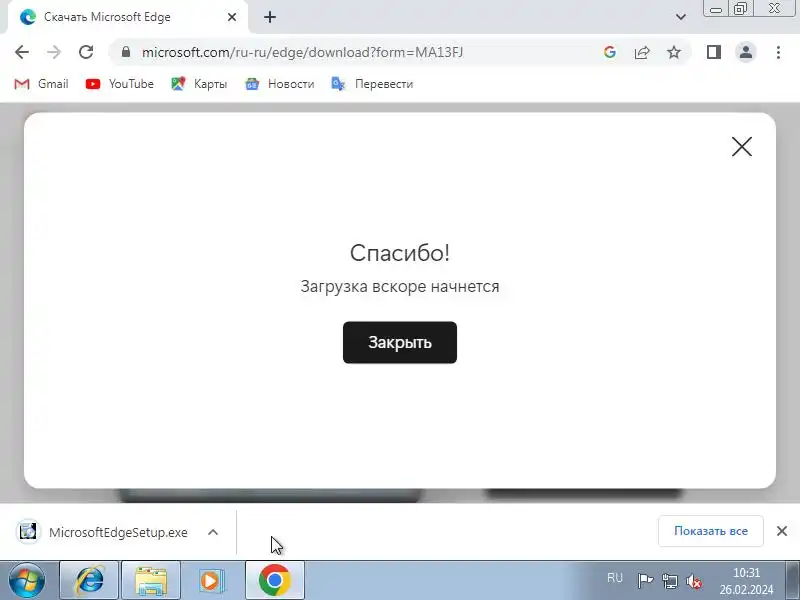800x600 pixels.
Task: Open Новости bookmark
Action: click(280, 84)
